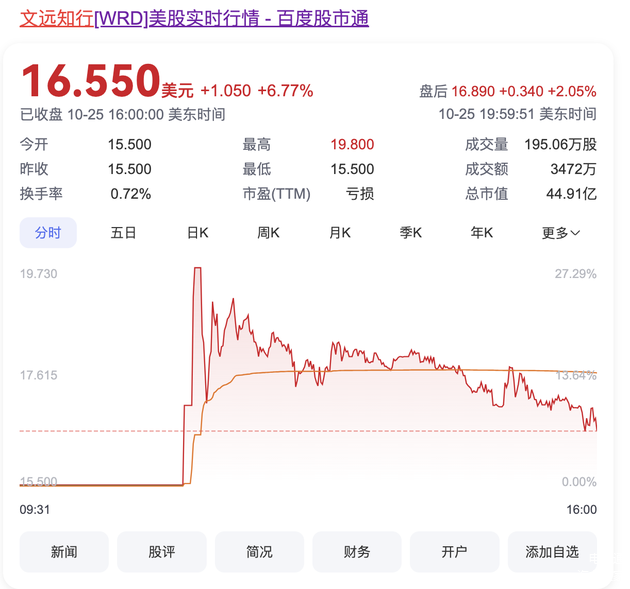Select the 月K tab

(340, 233)
